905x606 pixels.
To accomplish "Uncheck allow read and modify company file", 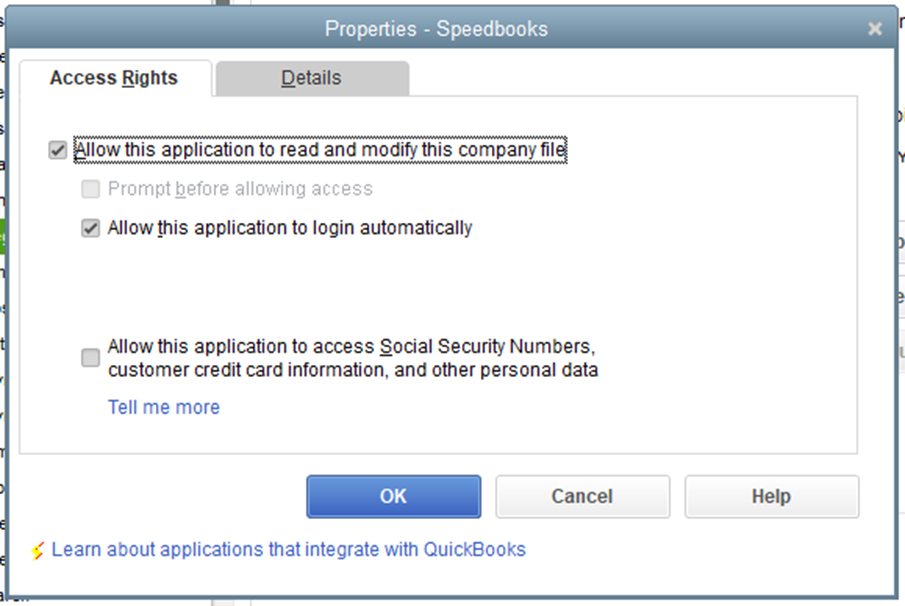I will click(58, 150).
